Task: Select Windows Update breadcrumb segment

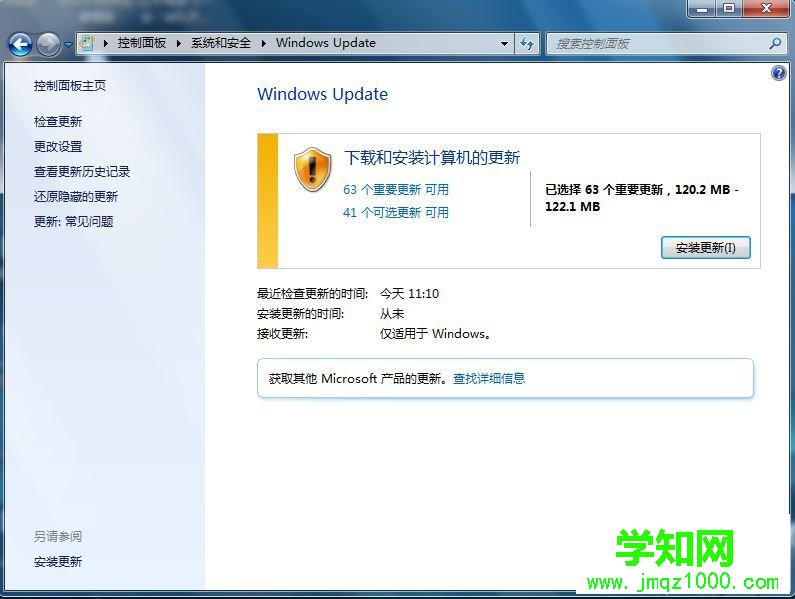Action: coord(326,43)
